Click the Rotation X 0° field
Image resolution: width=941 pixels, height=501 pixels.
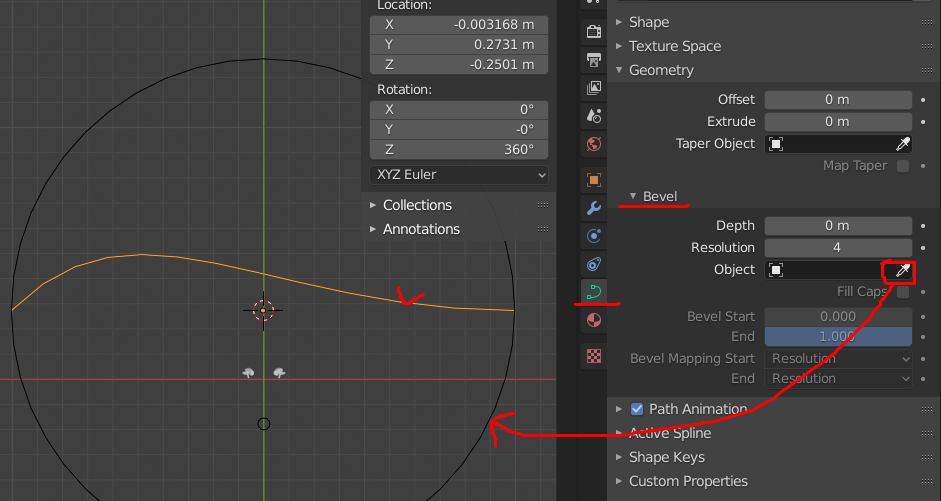tap(459, 110)
